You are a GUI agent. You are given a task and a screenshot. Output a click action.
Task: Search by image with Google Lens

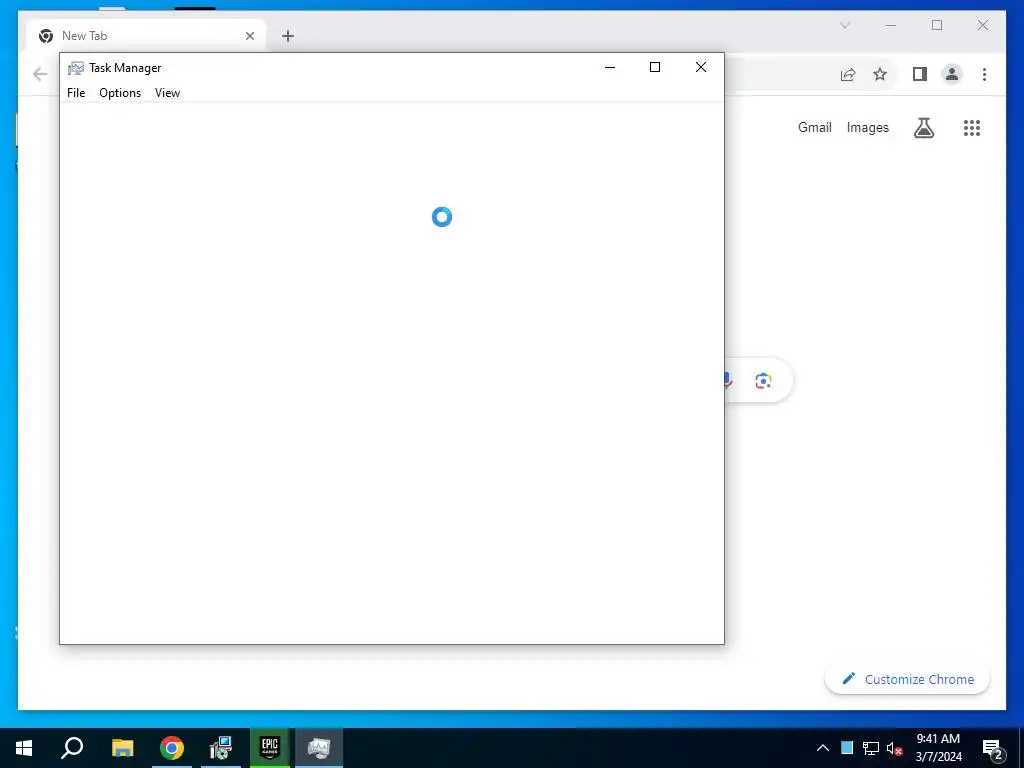[x=763, y=380]
